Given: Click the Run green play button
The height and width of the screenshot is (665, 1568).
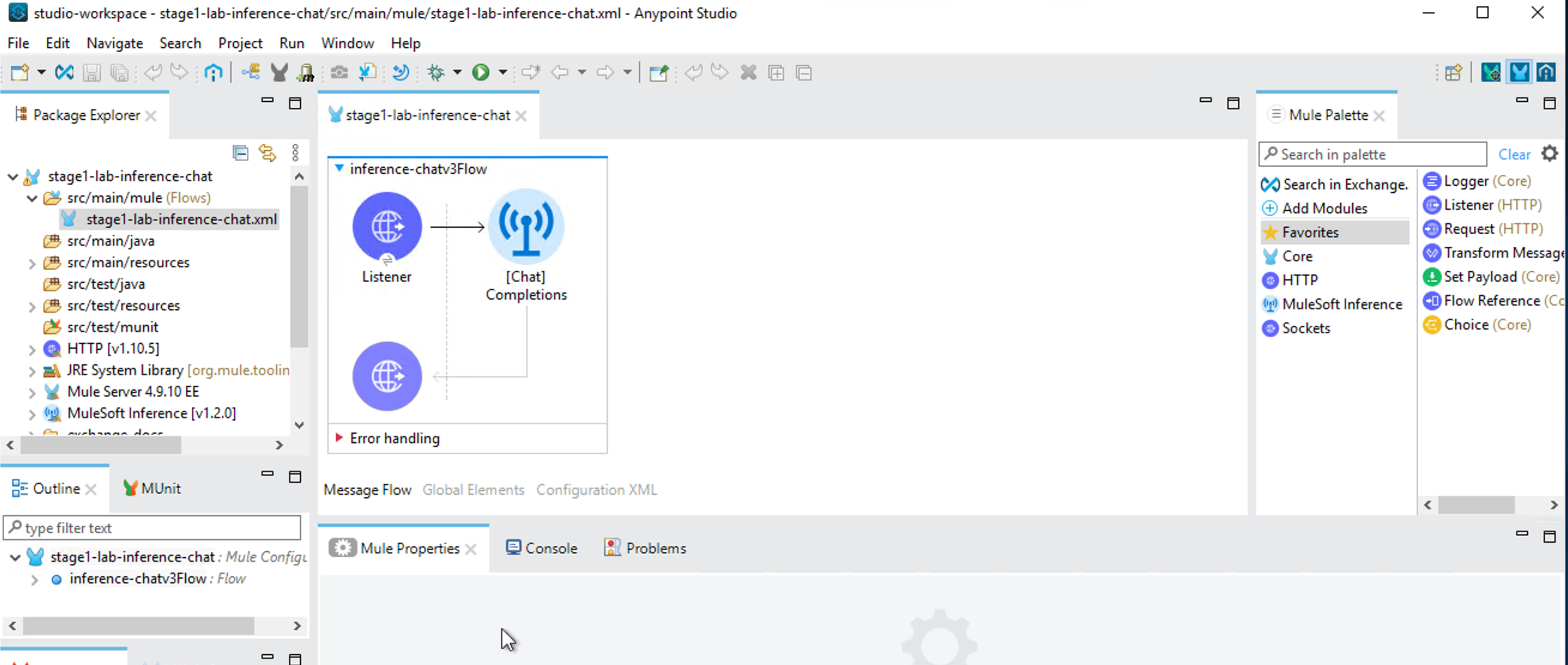Looking at the screenshot, I should (480, 72).
